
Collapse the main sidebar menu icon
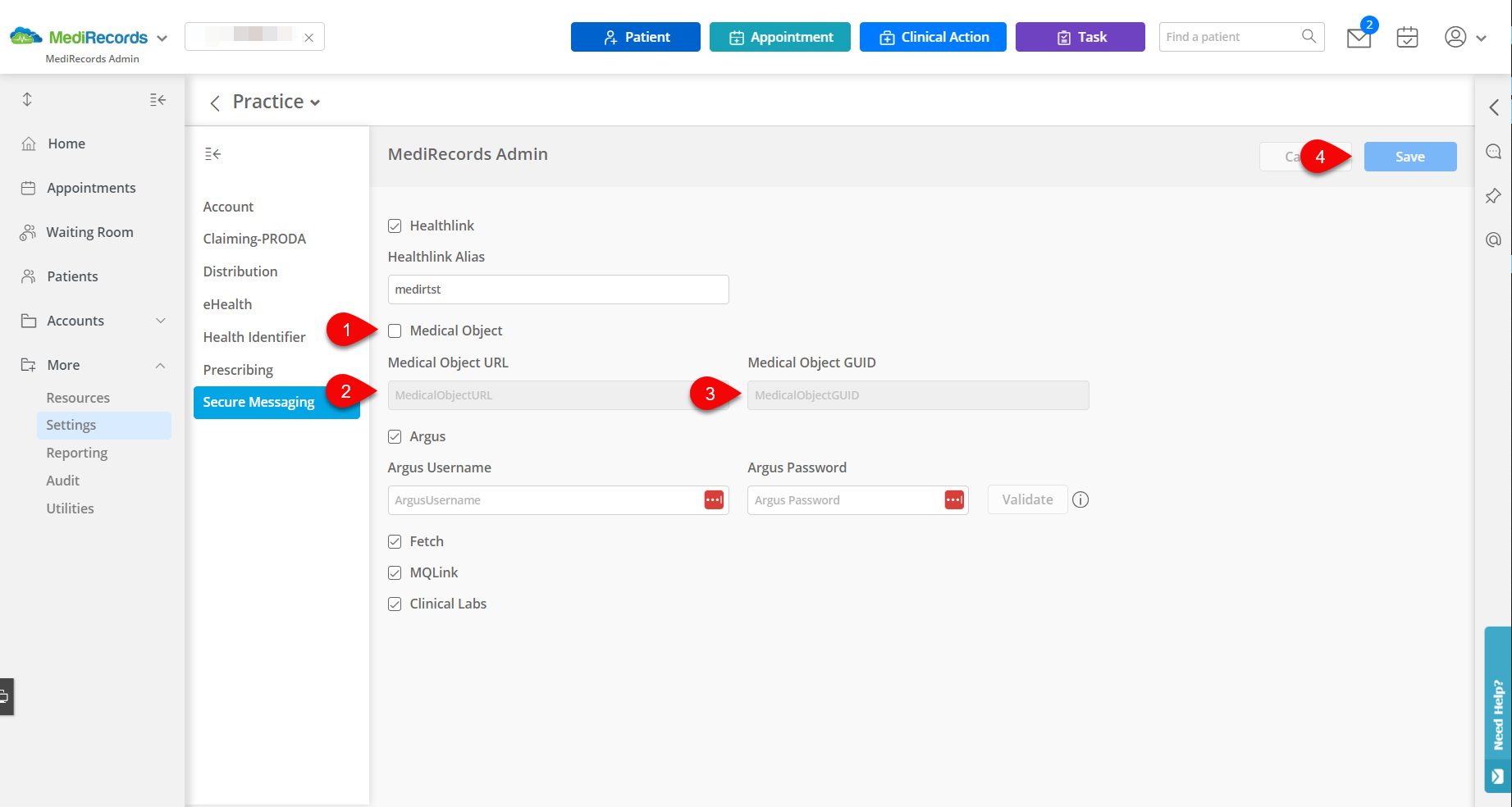[158, 99]
